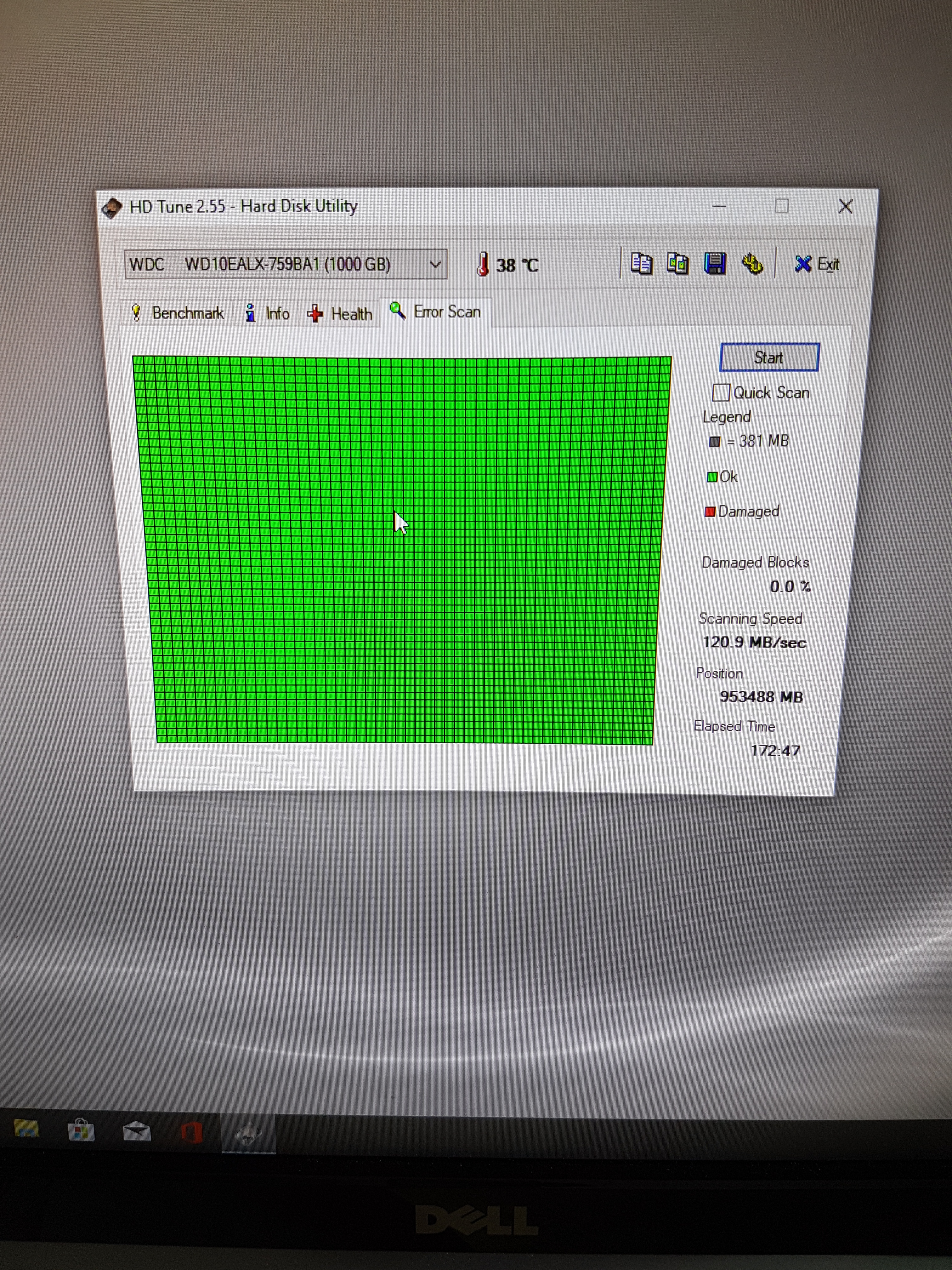Open Microsoft Store from the taskbar

point(81,1130)
